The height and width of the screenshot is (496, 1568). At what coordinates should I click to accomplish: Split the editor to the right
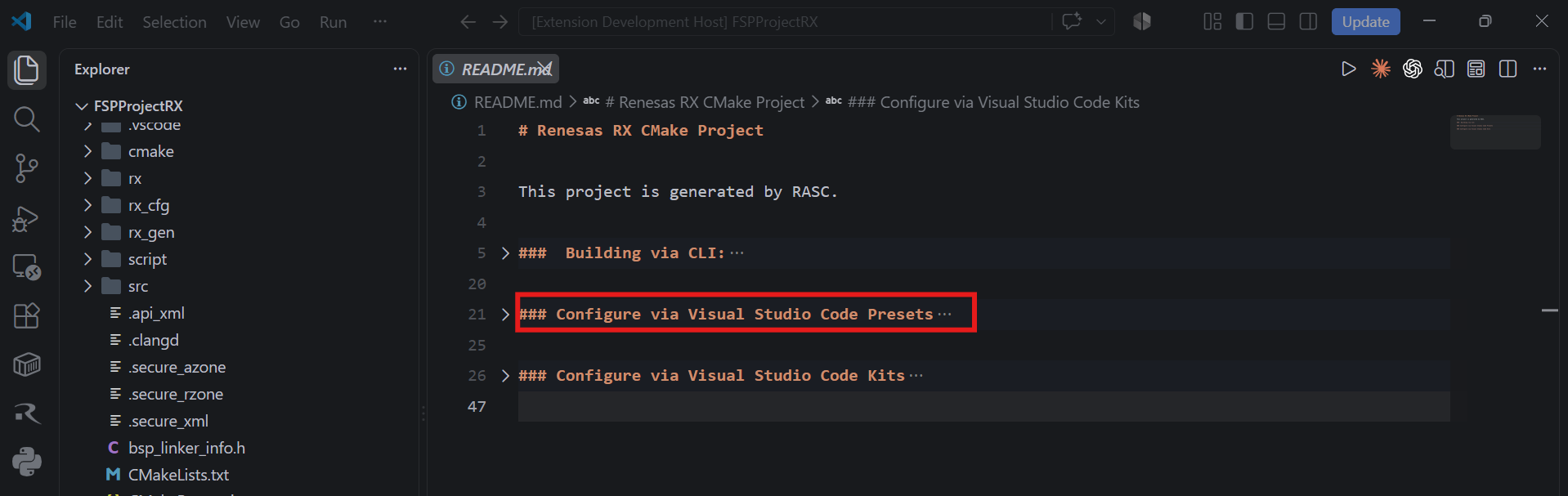click(1508, 69)
